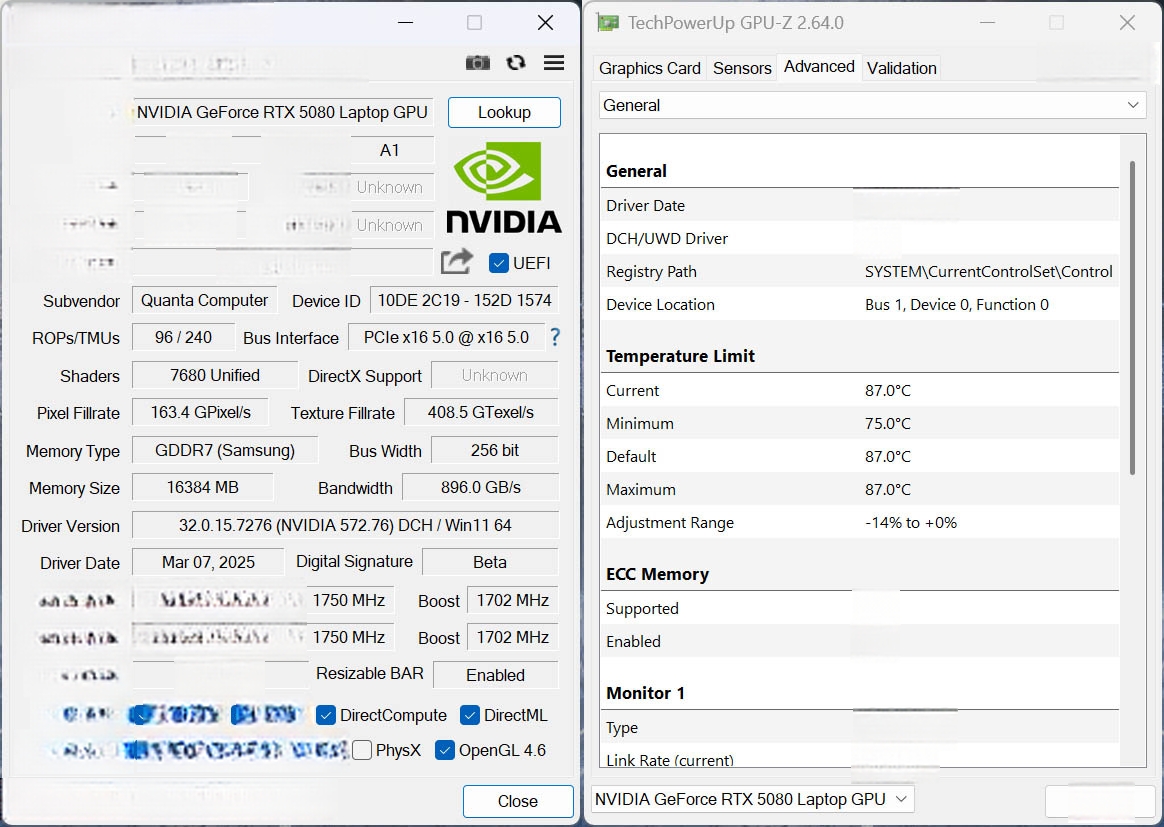Click the 7680 Unified shaders value
Image resolution: width=1164 pixels, height=827 pixels.
[215, 375]
